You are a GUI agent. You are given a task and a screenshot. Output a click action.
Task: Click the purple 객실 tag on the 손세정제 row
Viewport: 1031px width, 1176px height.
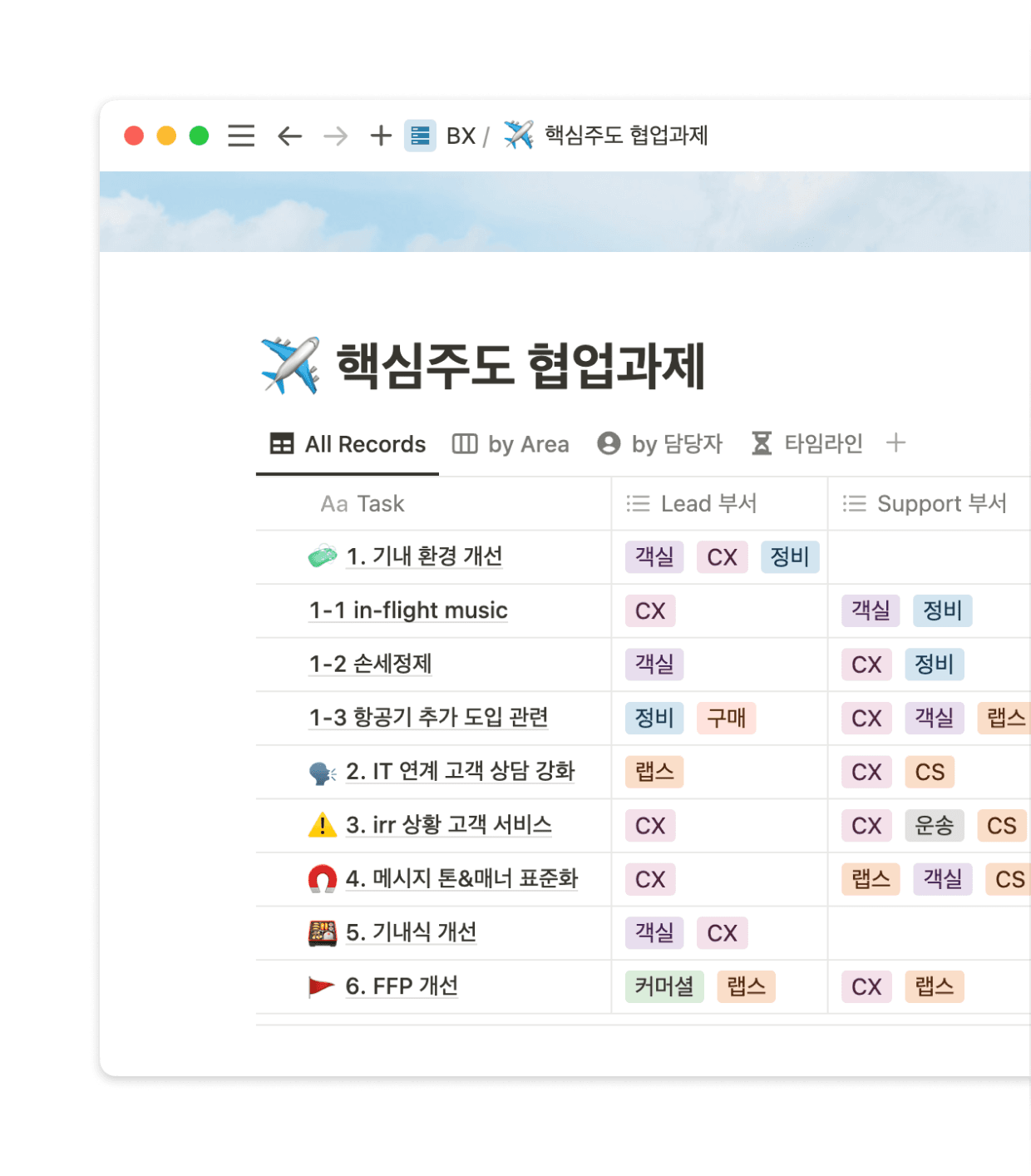click(x=654, y=665)
